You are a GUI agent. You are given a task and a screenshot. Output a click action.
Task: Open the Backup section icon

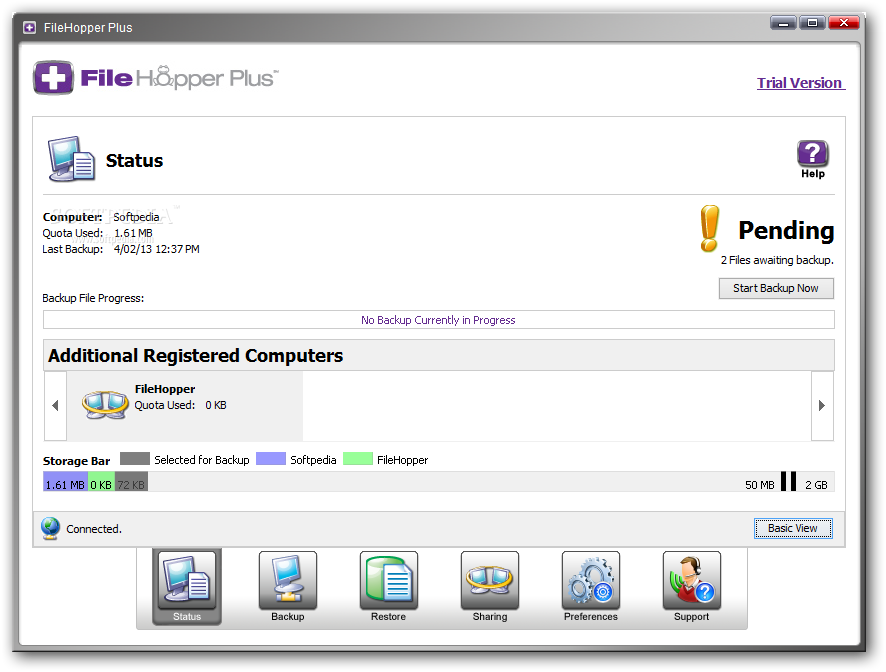coord(288,580)
